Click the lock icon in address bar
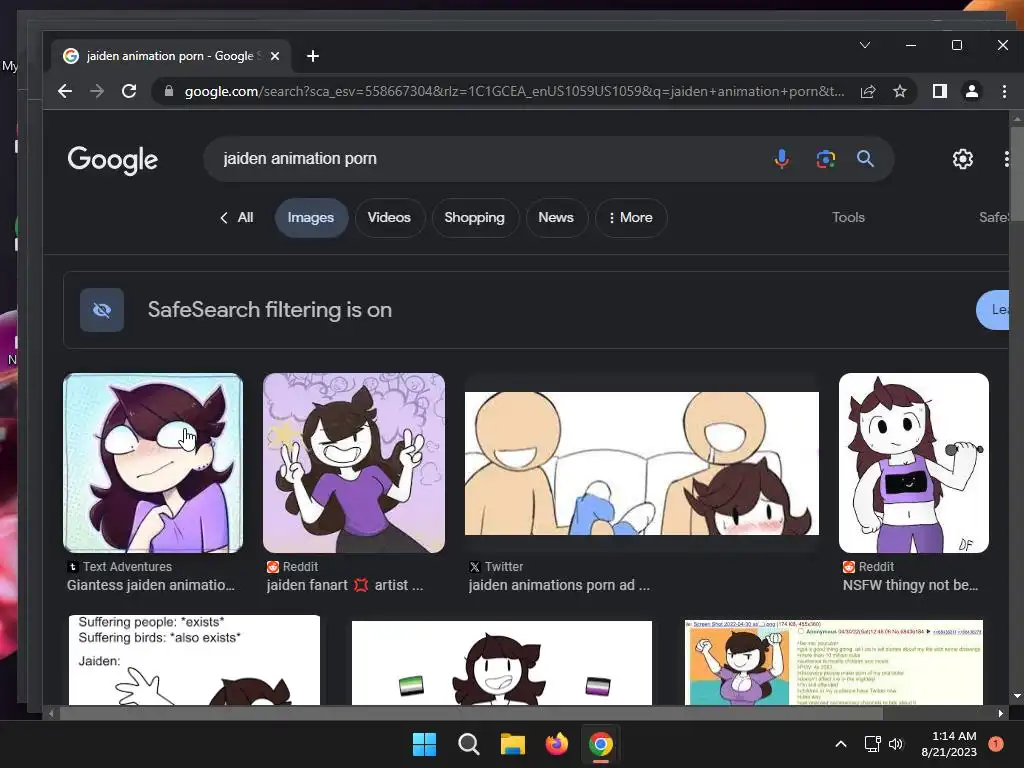The height and width of the screenshot is (768, 1024). (168, 91)
